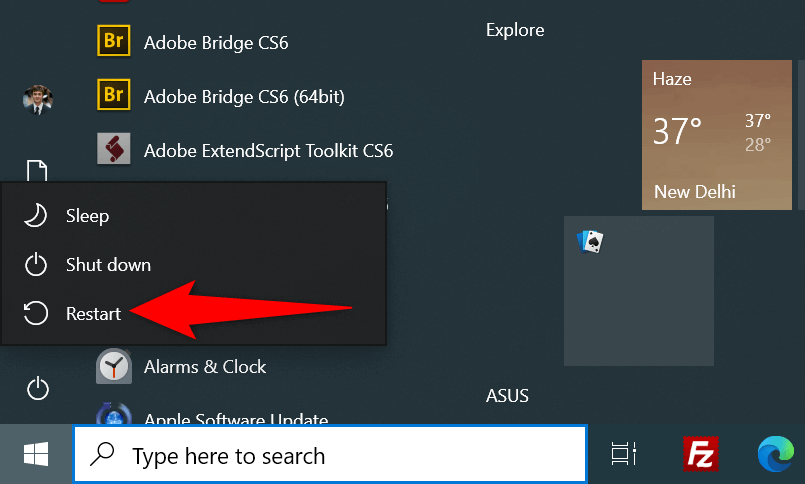Click the Explore group heading

[514, 30]
